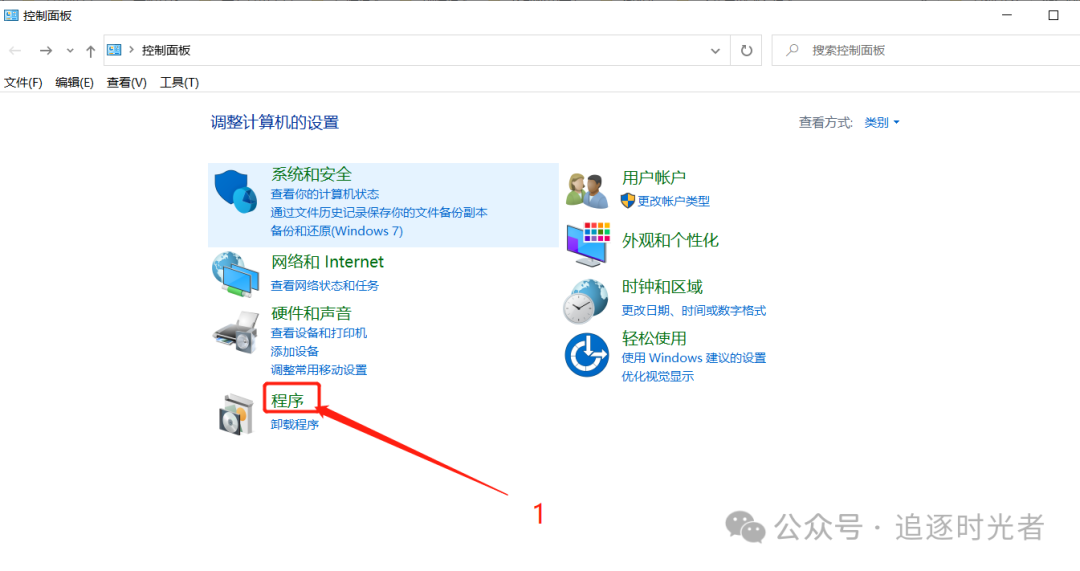Image resolution: width=1080 pixels, height=571 pixels.
Task: Open the 时钟和区域 category
Action: click(x=662, y=287)
